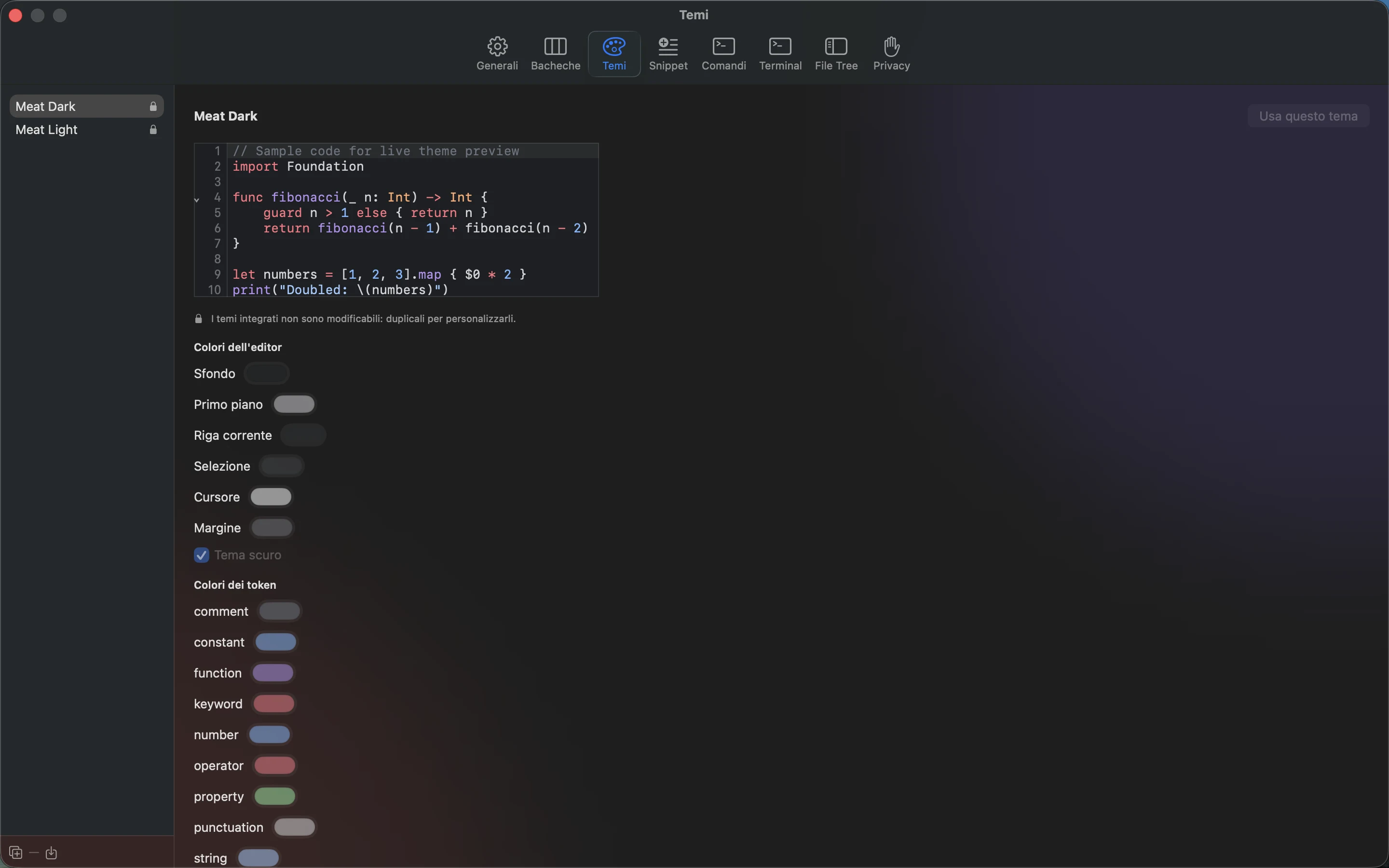Click the lock icon beside integrated themes note
Screen dimensions: 1389x868
tap(199, 319)
